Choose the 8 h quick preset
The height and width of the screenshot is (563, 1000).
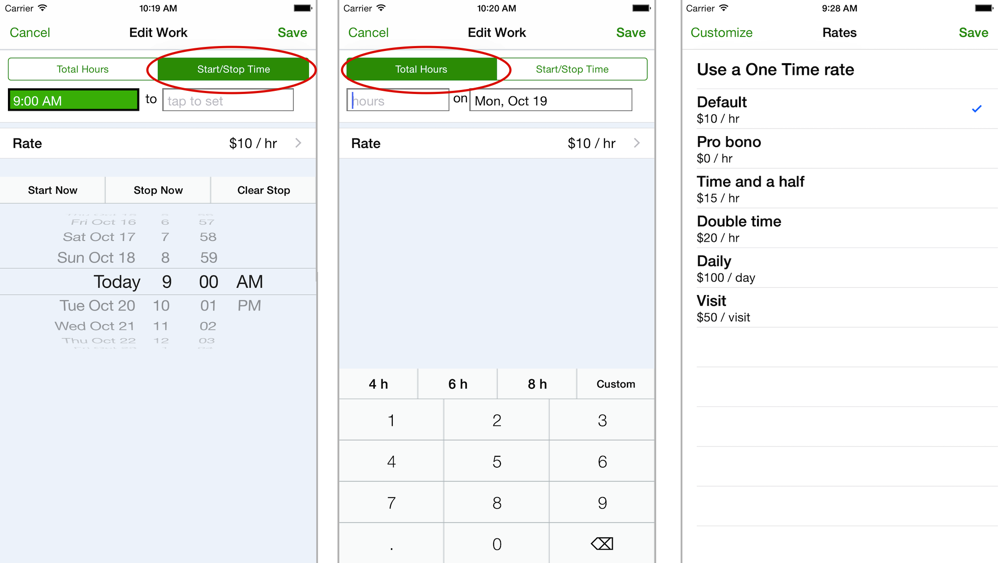coord(537,384)
